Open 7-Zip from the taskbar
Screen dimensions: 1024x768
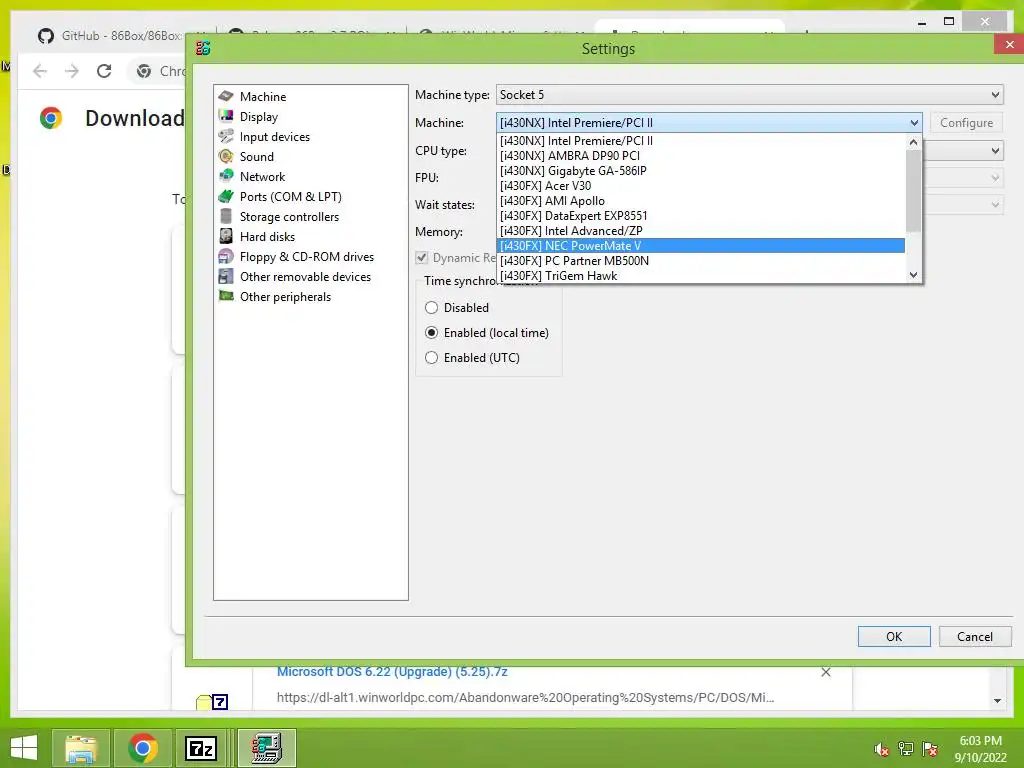(x=200, y=748)
